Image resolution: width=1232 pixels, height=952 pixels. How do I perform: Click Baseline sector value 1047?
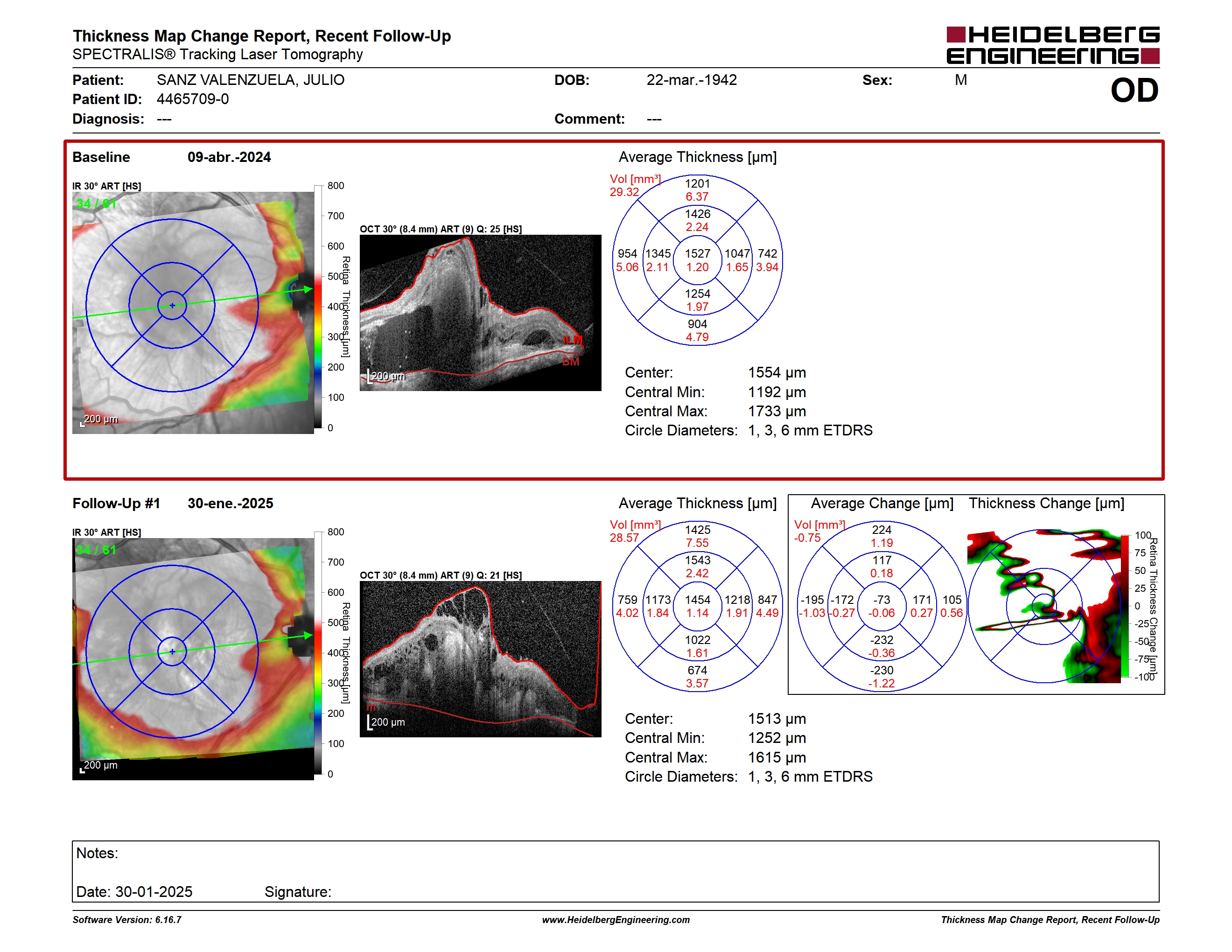[x=737, y=254]
